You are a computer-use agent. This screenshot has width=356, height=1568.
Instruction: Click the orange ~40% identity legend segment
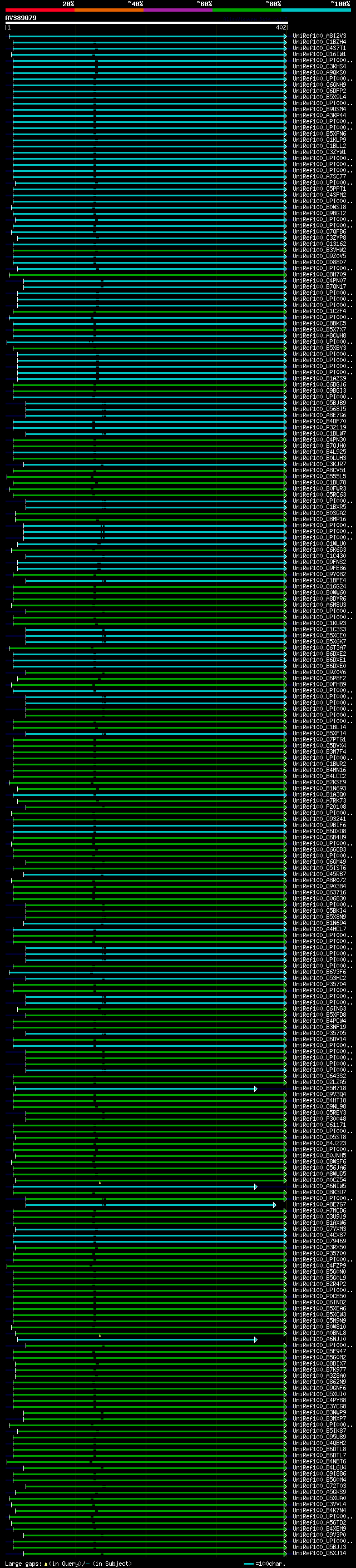coord(109,10)
